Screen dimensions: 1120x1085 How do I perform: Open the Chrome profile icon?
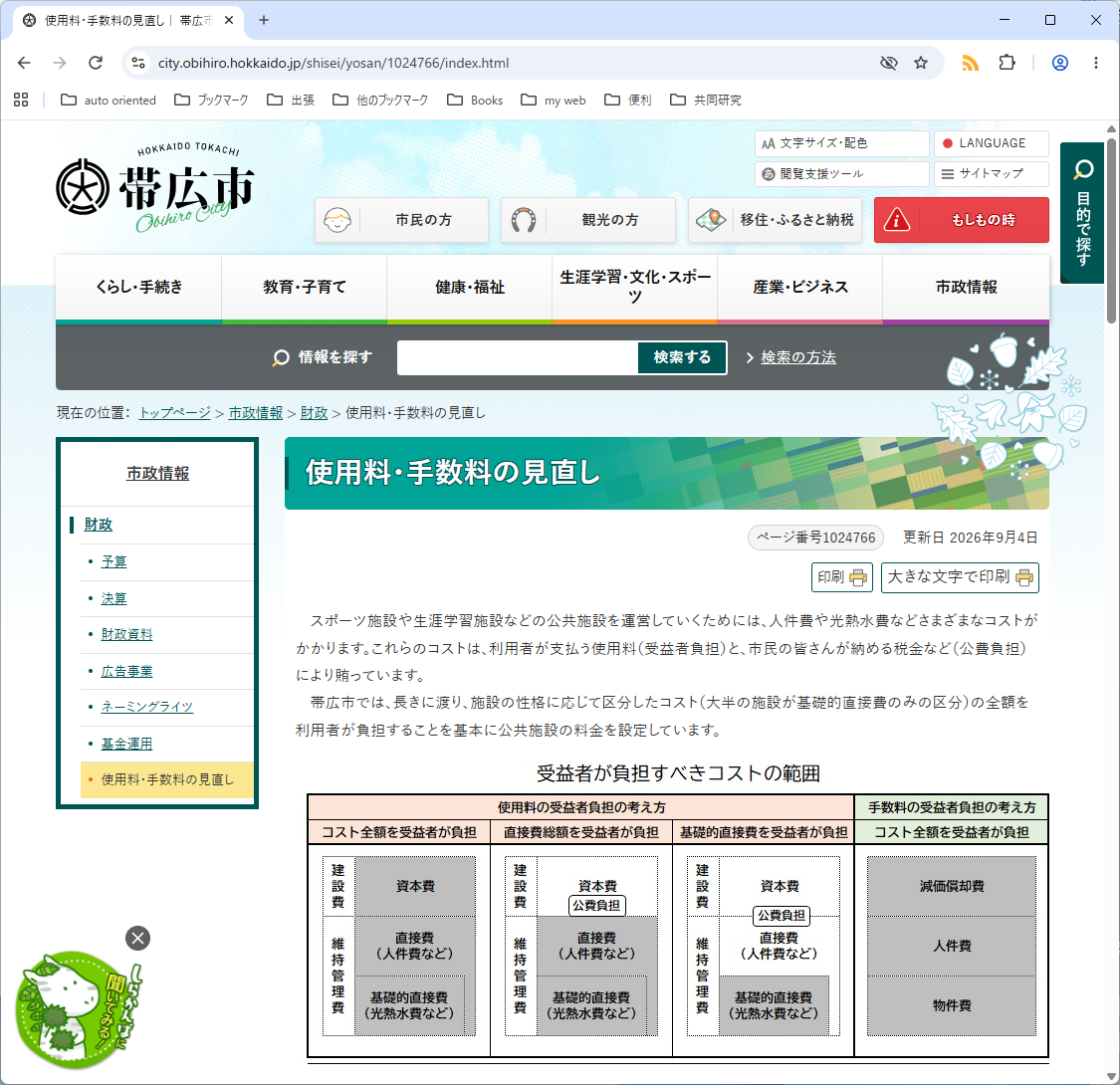click(1060, 63)
